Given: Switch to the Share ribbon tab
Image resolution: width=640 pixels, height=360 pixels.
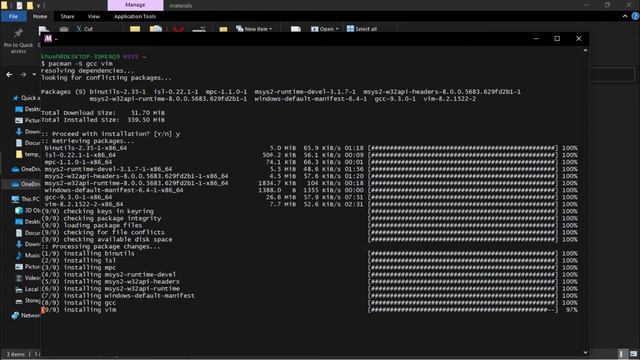Looking at the screenshot, I should [x=68, y=16].
